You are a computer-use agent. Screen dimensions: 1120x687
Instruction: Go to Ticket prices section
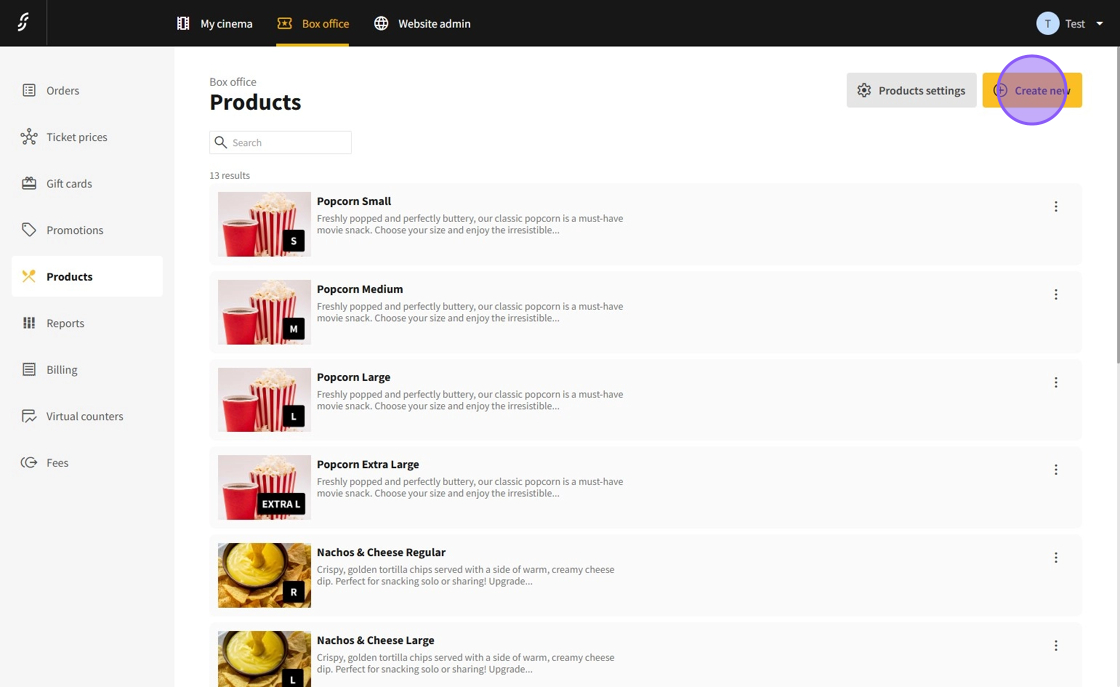tap(76, 137)
